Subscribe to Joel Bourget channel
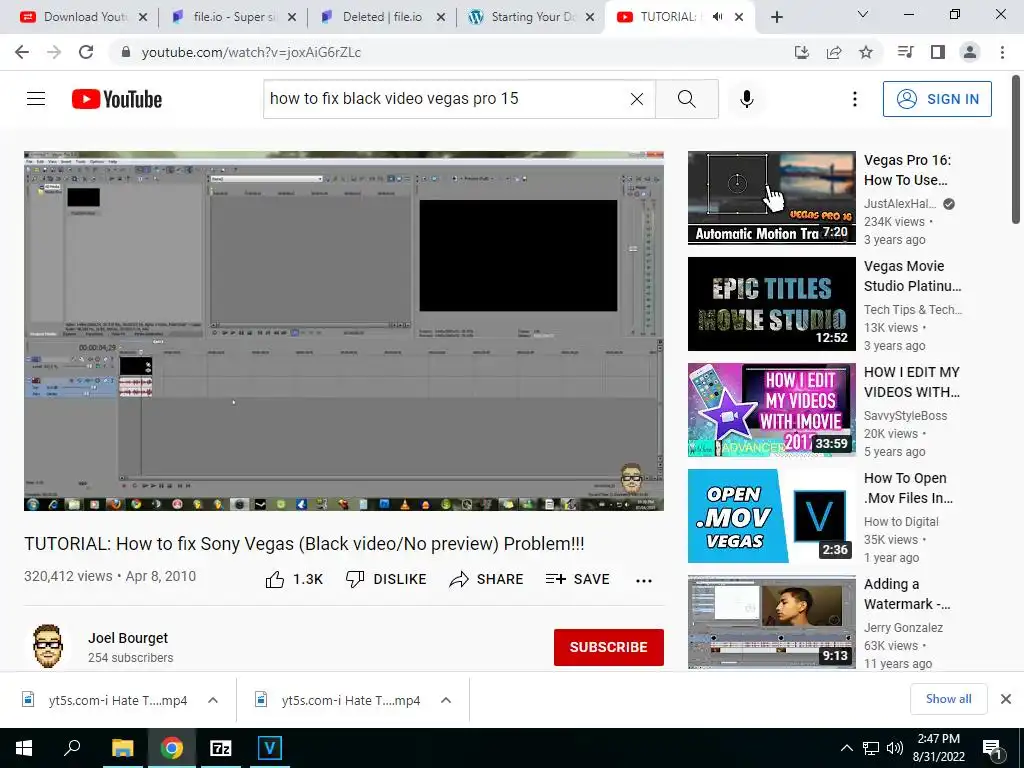The width and height of the screenshot is (1024, 768). coord(609,647)
